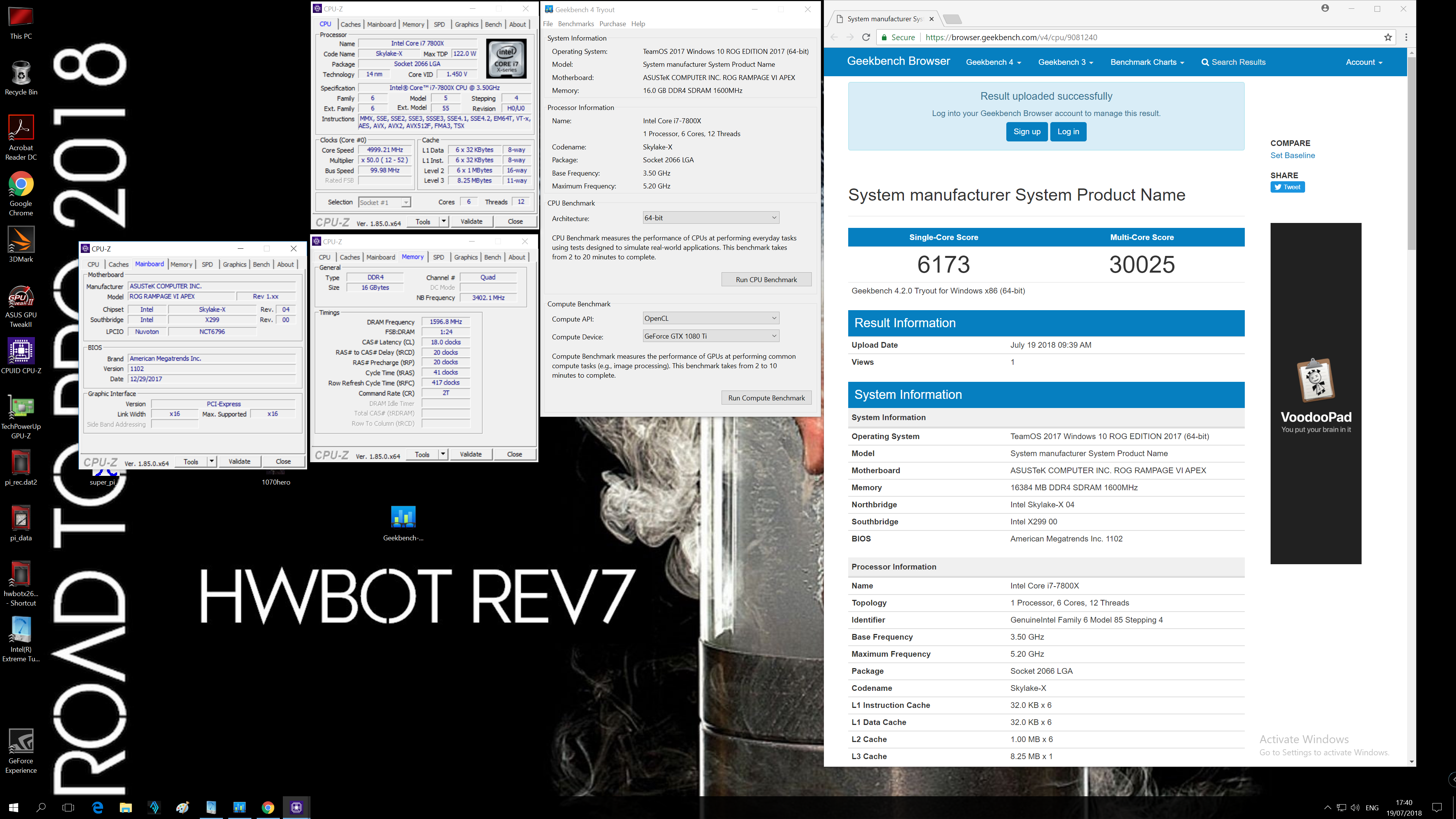Expand Architecture 64-bit dropdown
Screen dimensions: 1456x819
pyautogui.click(x=711, y=218)
